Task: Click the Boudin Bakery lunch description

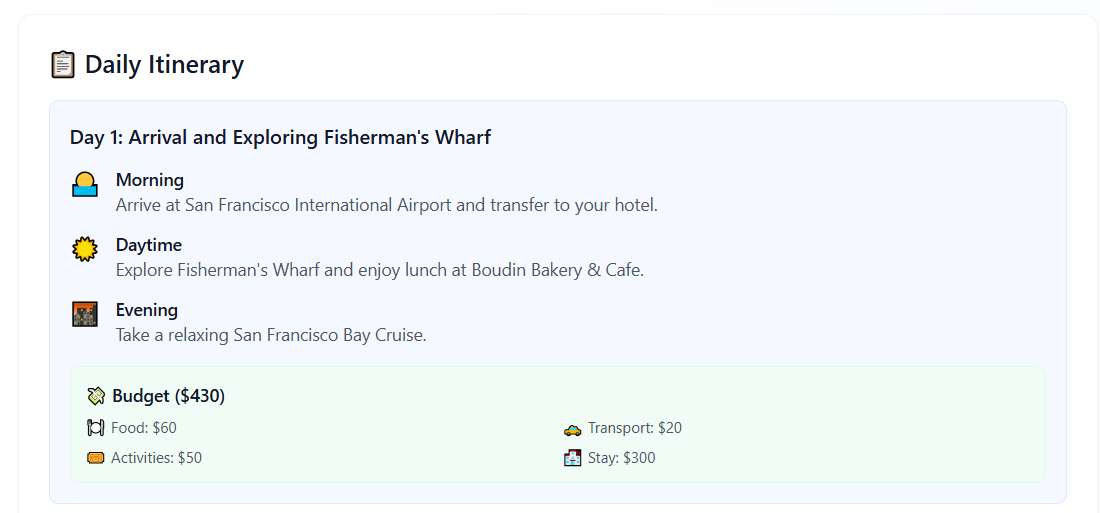Action: point(380,270)
